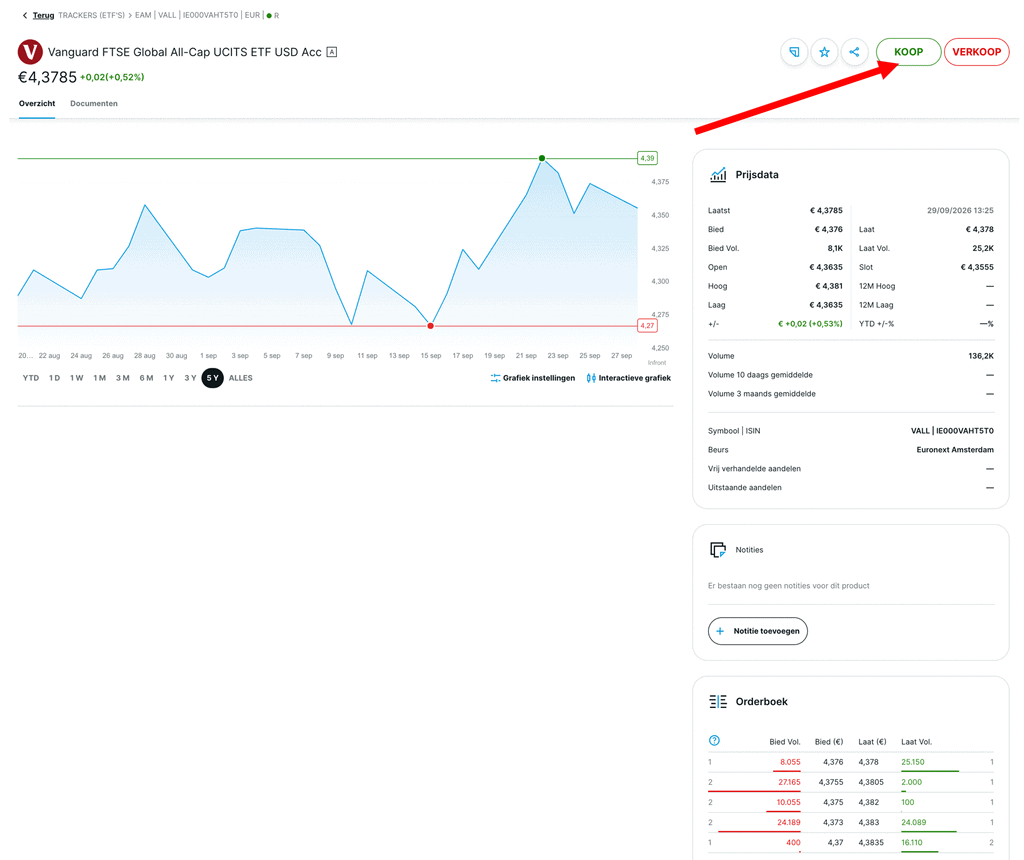Add ETF to favorites with star icon

pyautogui.click(x=824, y=52)
